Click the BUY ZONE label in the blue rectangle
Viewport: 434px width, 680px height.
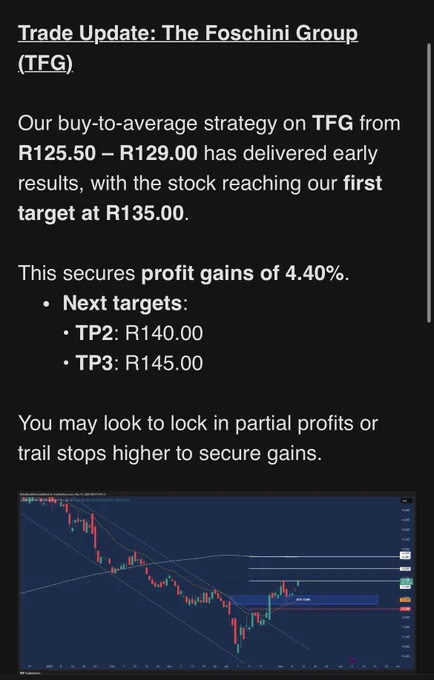303,600
